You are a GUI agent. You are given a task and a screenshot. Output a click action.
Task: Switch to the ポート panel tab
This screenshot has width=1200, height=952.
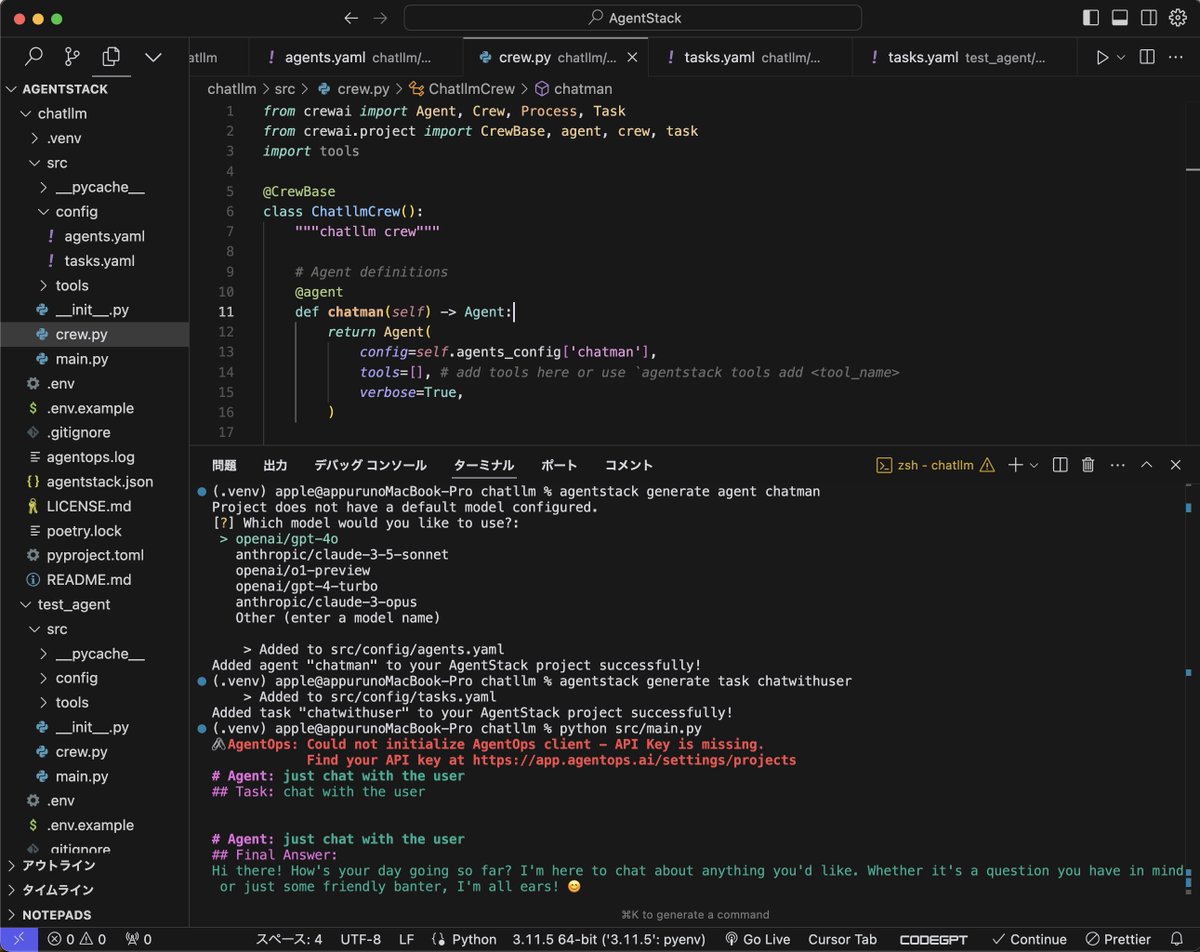coord(559,465)
